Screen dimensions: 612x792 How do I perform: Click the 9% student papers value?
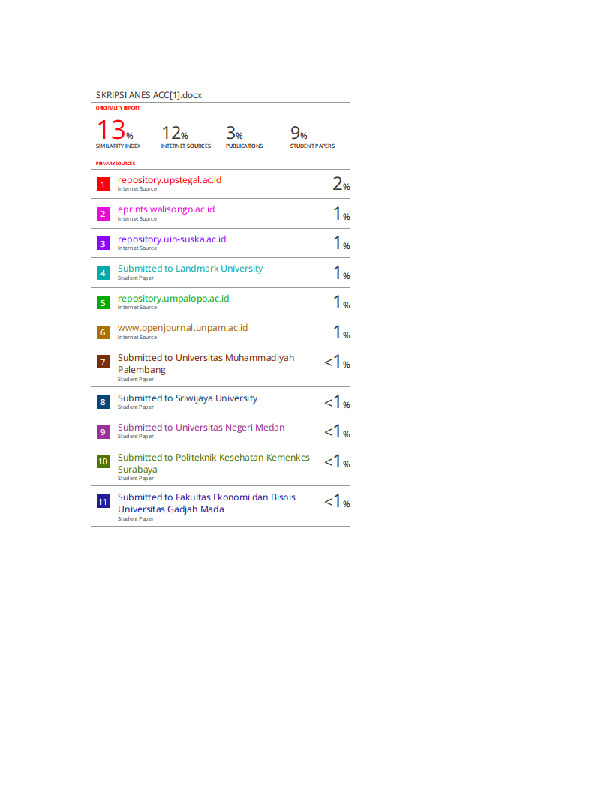298,133
